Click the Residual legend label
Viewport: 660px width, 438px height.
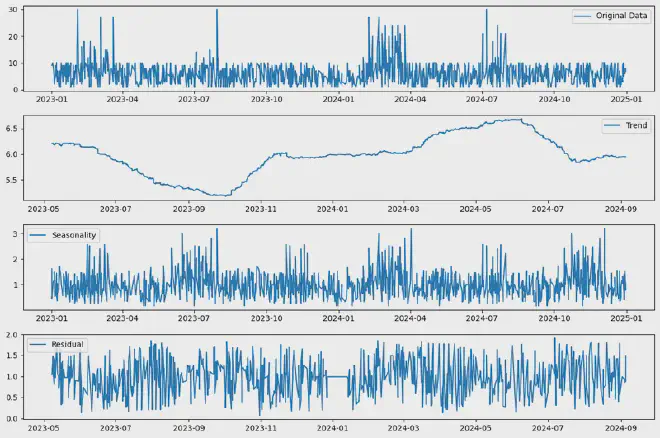coord(68,344)
